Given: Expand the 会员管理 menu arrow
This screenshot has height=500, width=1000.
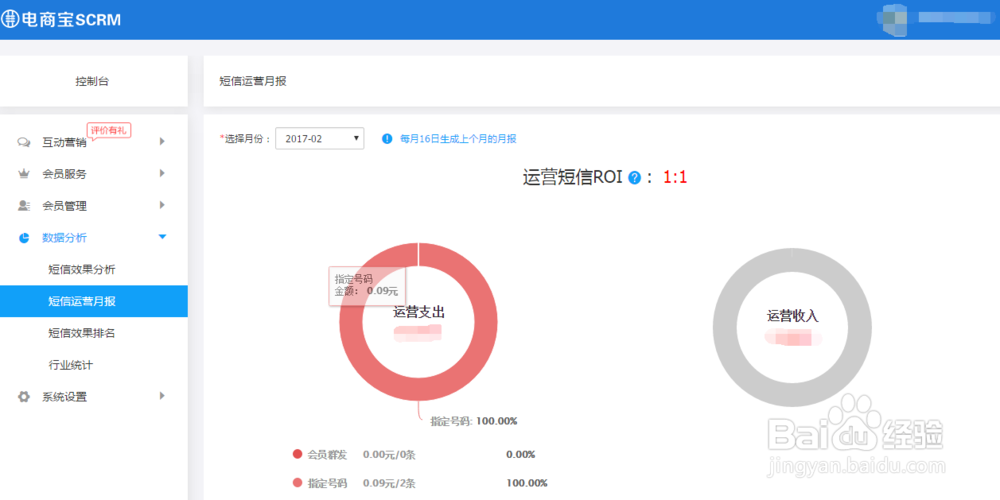Looking at the screenshot, I should pyautogui.click(x=162, y=205).
